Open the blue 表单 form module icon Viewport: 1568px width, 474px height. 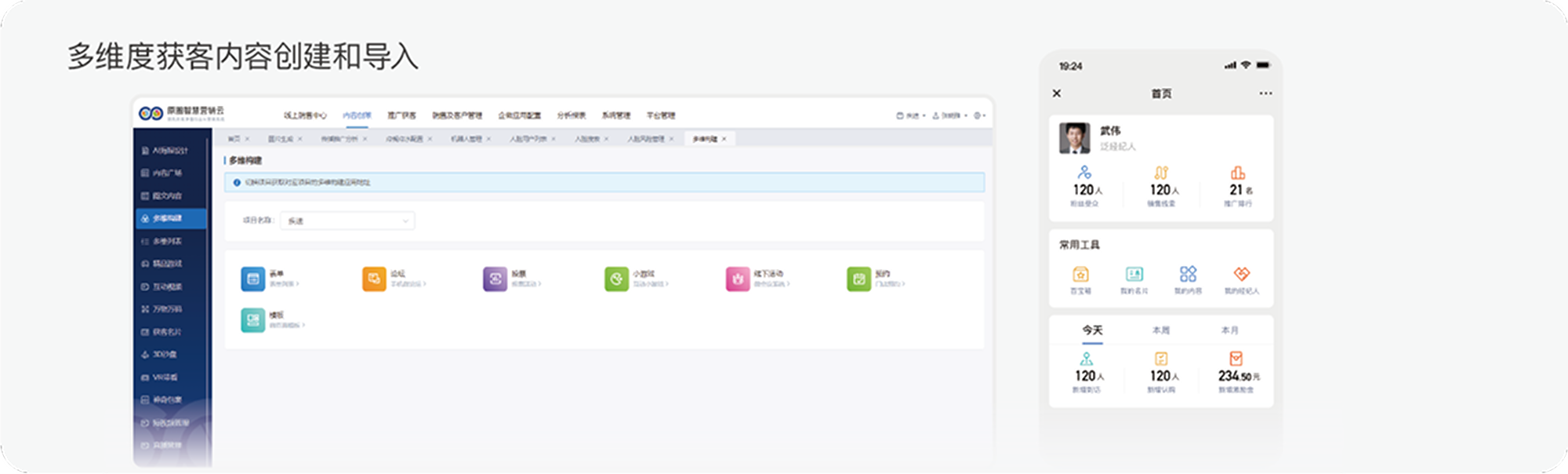coord(252,279)
